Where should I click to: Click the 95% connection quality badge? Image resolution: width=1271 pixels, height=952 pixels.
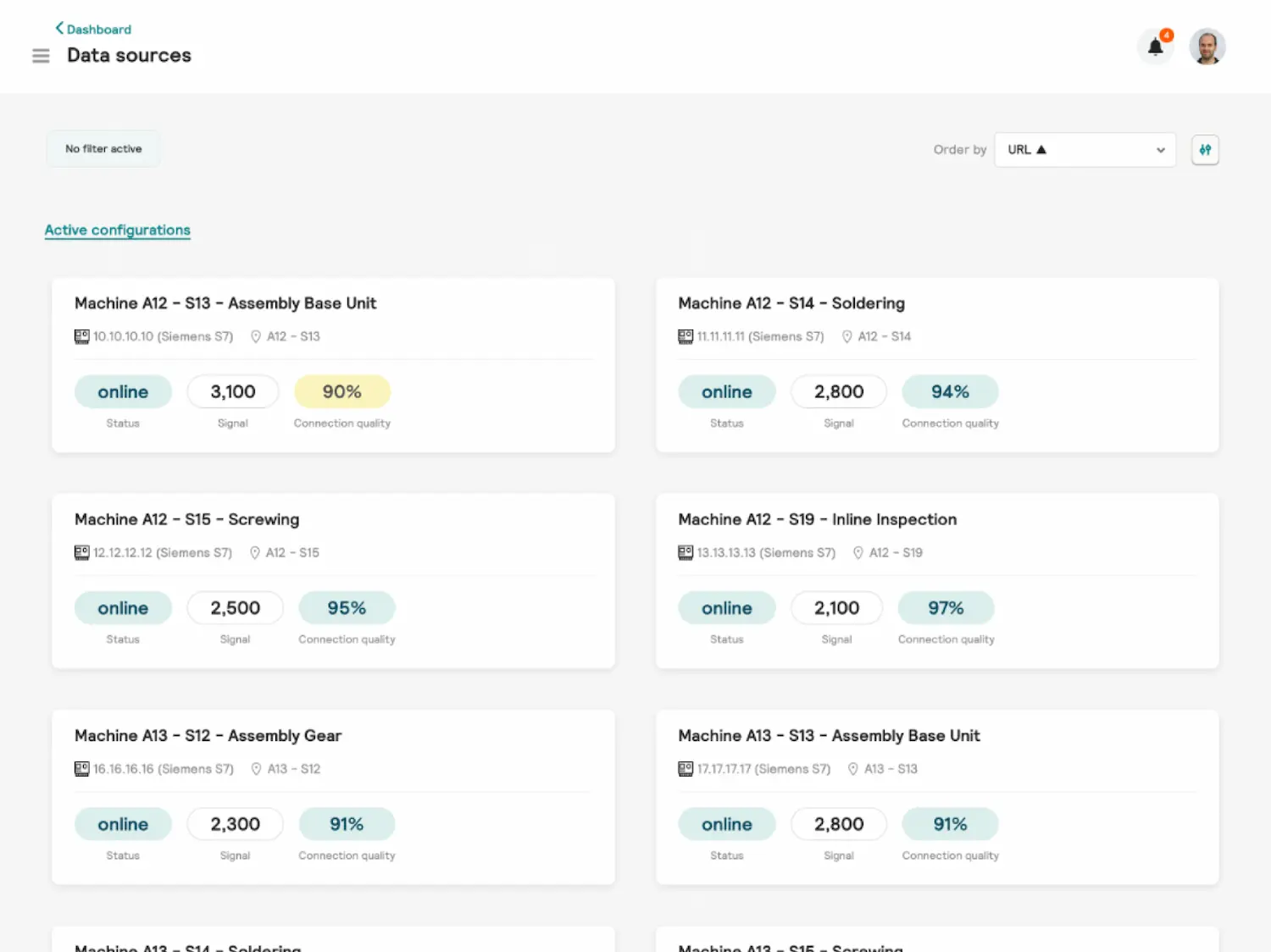point(347,608)
